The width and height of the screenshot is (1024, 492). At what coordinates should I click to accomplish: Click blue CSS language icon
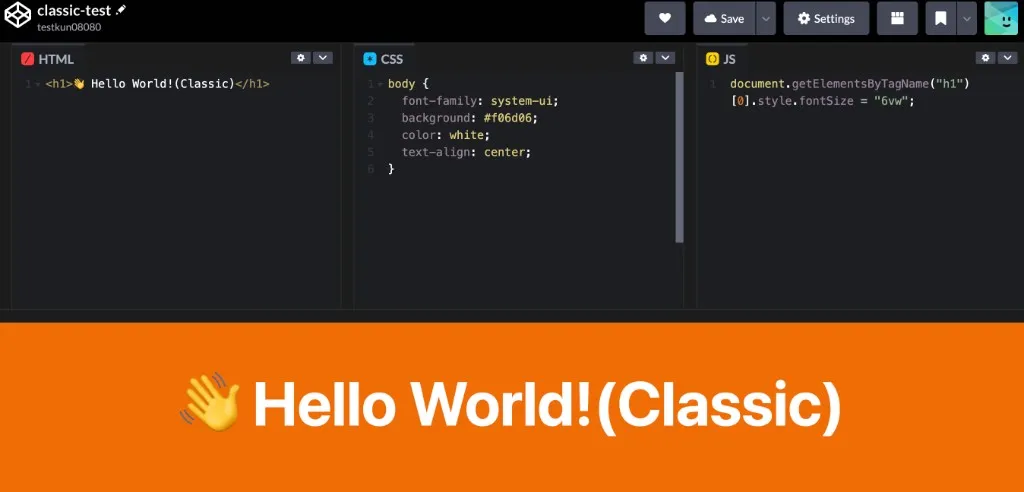point(370,59)
